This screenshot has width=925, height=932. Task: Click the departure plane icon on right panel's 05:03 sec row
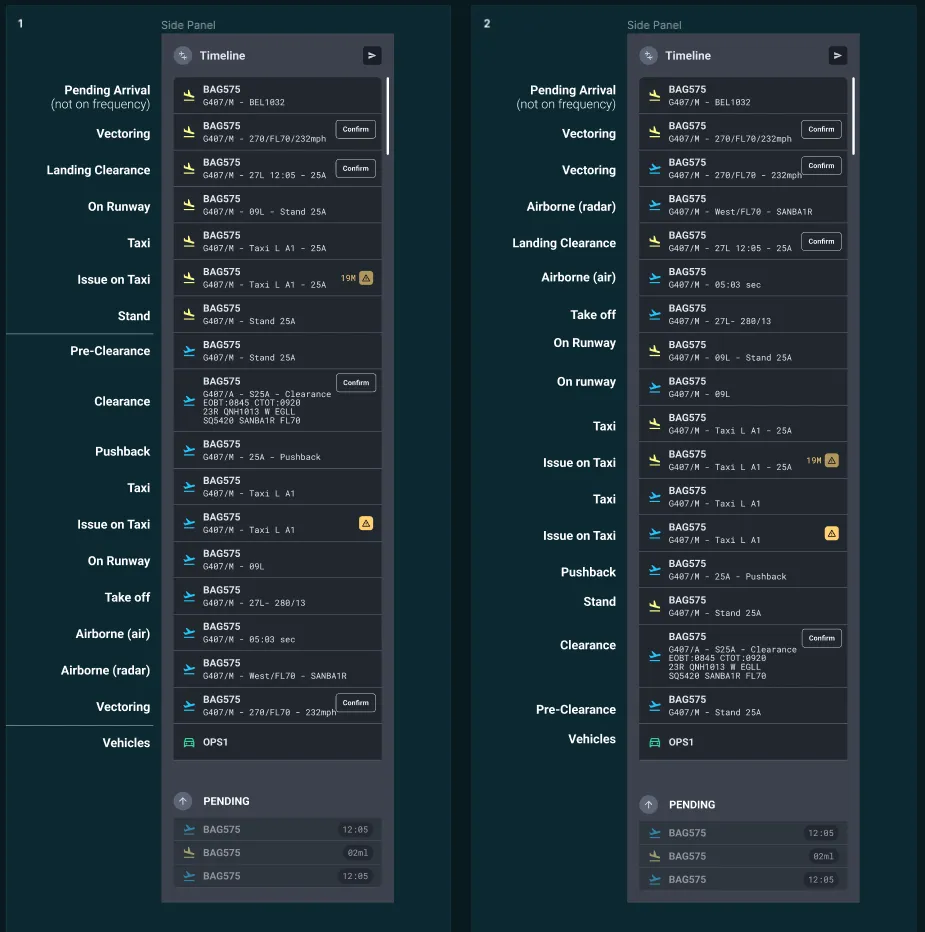tap(655, 278)
